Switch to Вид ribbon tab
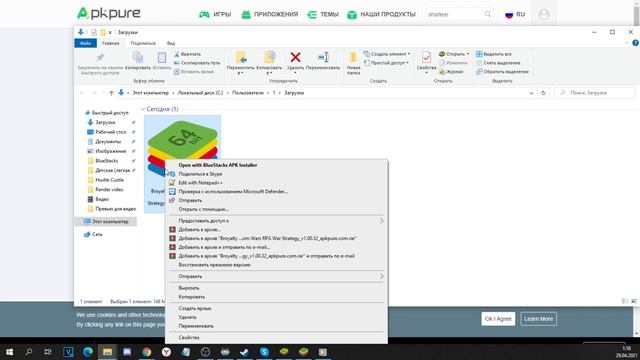The height and width of the screenshot is (360, 640). pos(171,43)
